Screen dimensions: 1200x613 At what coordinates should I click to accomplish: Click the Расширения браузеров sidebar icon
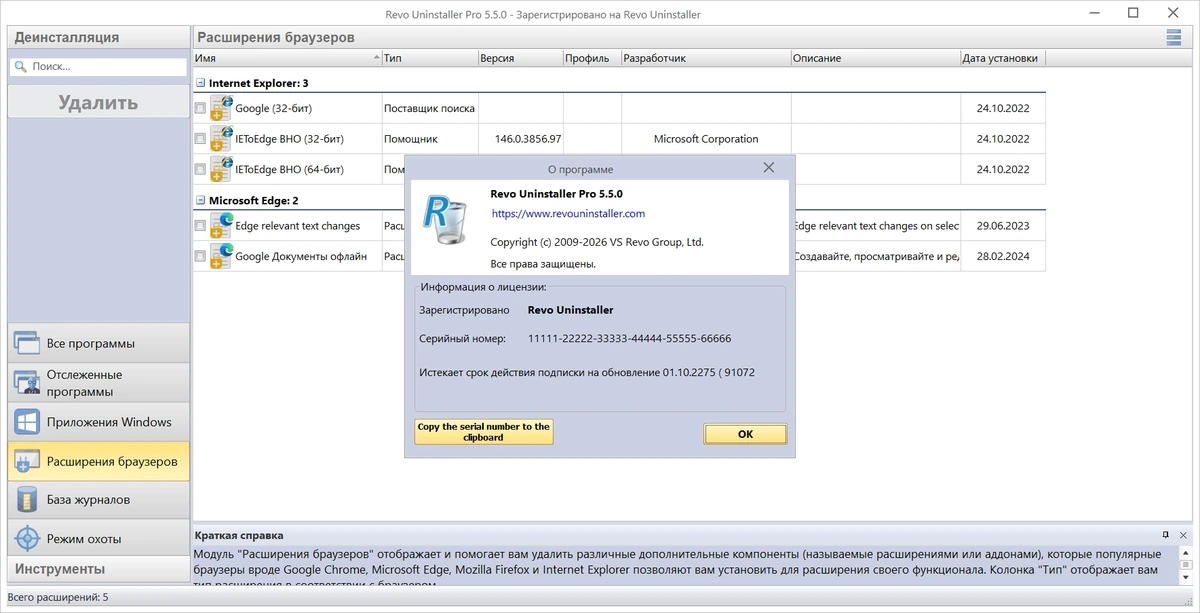pyautogui.click(x=26, y=461)
